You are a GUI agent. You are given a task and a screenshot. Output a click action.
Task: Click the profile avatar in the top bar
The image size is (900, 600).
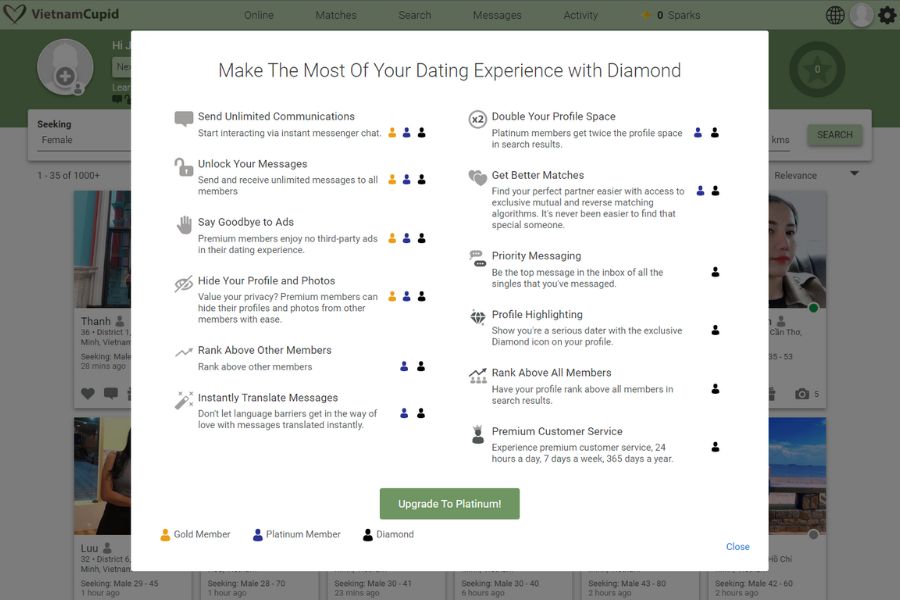pyautogui.click(x=861, y=15)
